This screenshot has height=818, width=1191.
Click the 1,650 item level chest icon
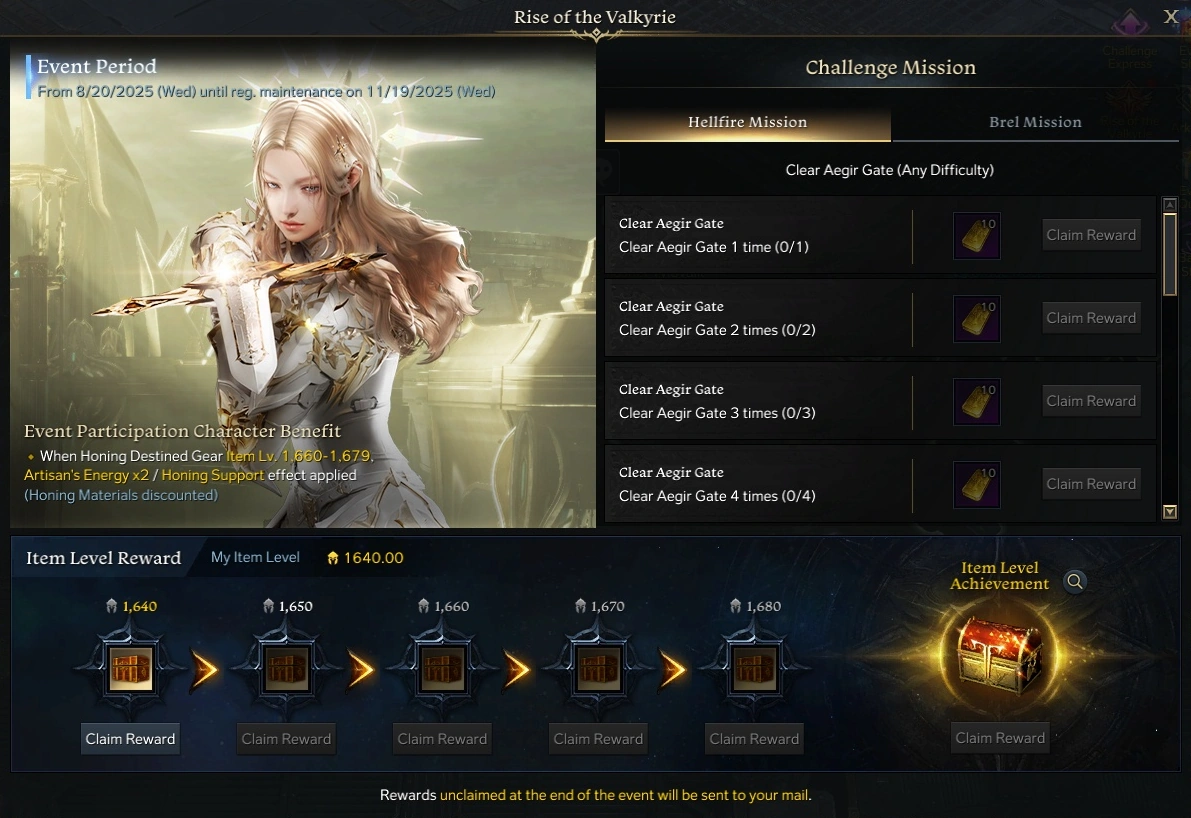(286, 669)
